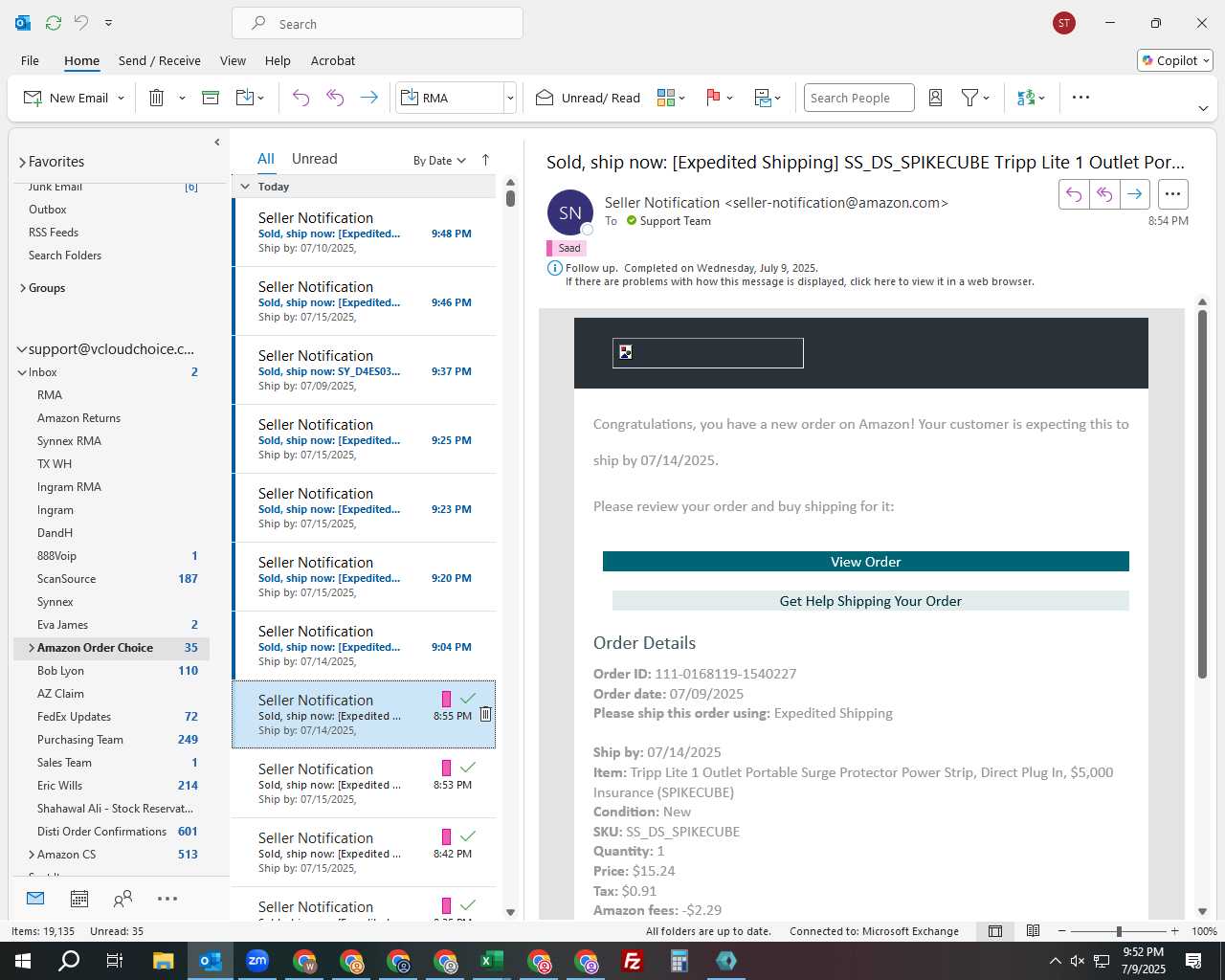Open the Address Book icon
The width and height of the screenshot is (1225, 980).
[936, 98]
